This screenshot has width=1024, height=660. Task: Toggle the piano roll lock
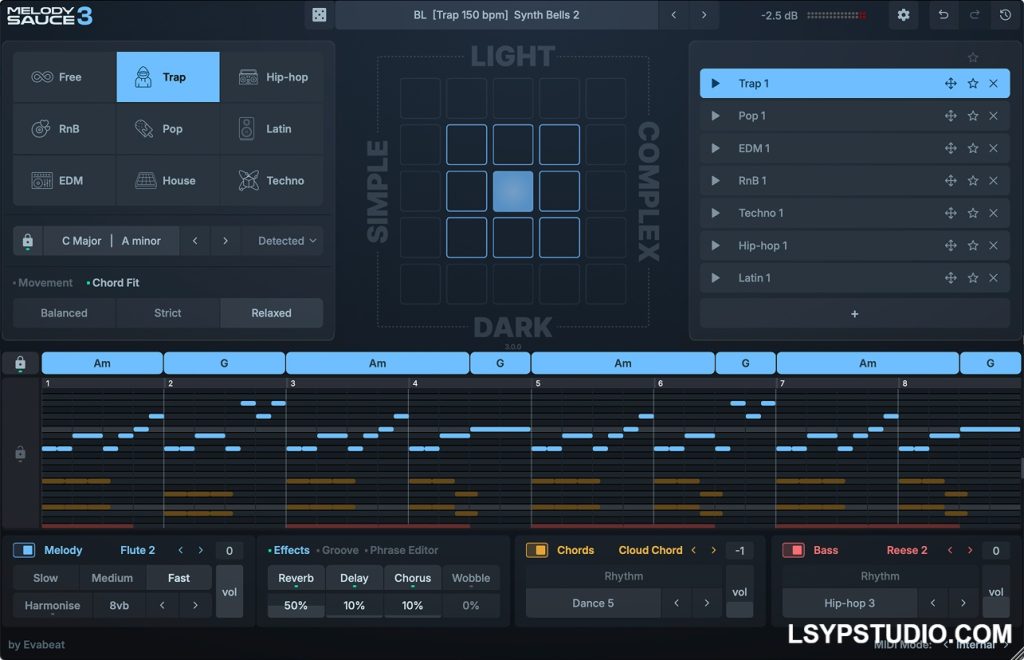pos(20,452)
